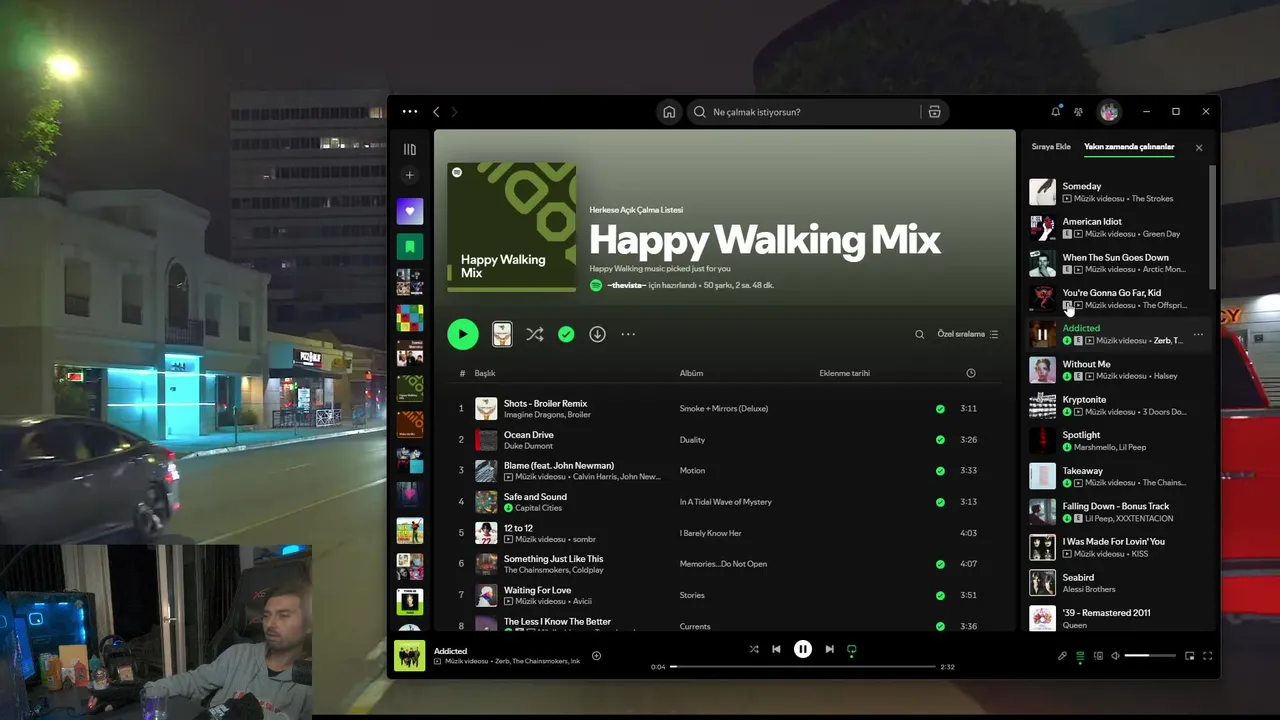Select the Yakın zamanda çalınanlar tab
Screen dimensions: 1280x720
click(x=1129, y=147)
